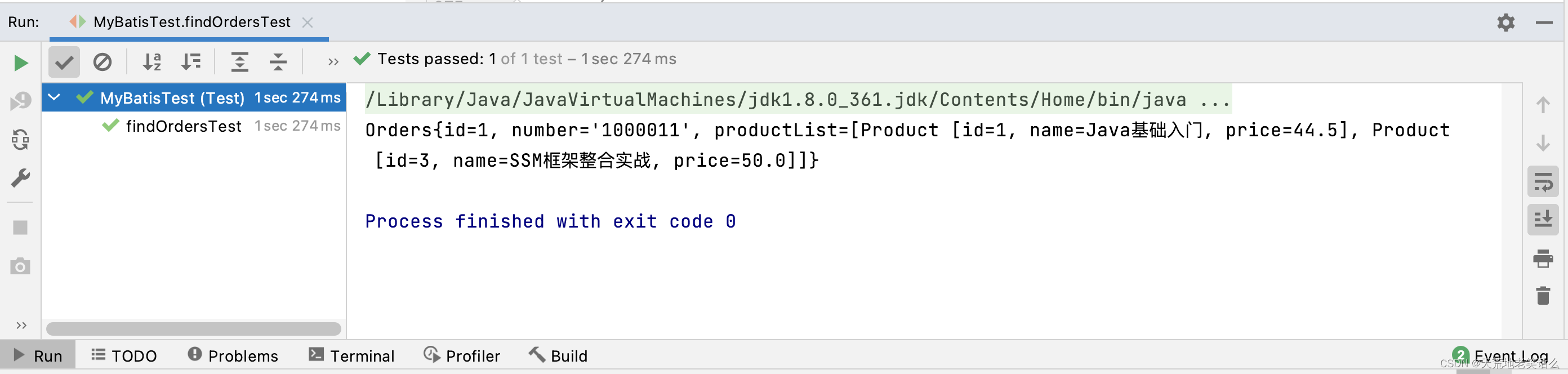Collapse all nodes in test tree
Viewport: 1568px width, 374px height.
[x=278, y=61]
